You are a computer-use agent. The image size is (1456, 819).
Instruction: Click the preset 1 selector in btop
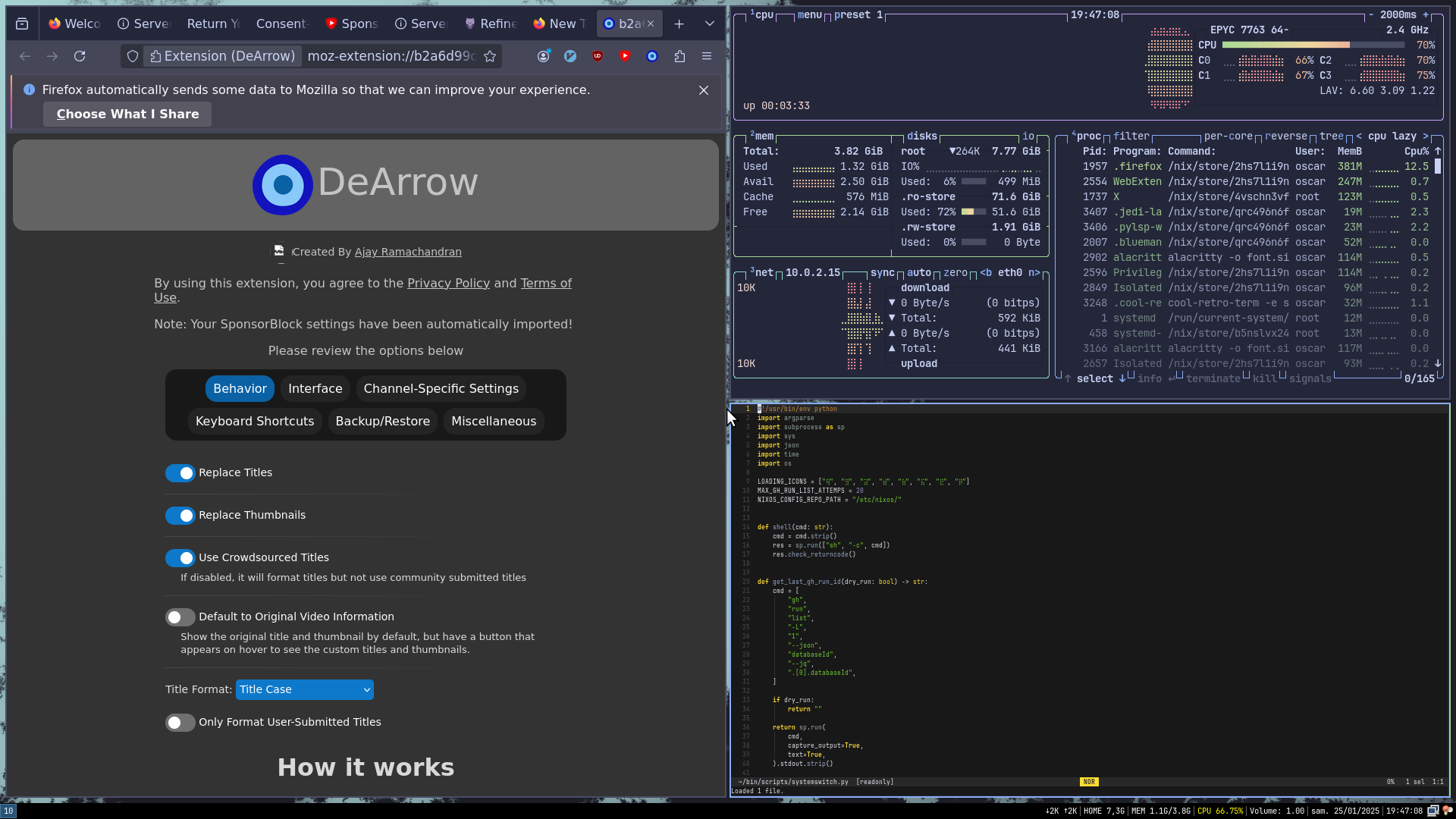coord(858,14)
